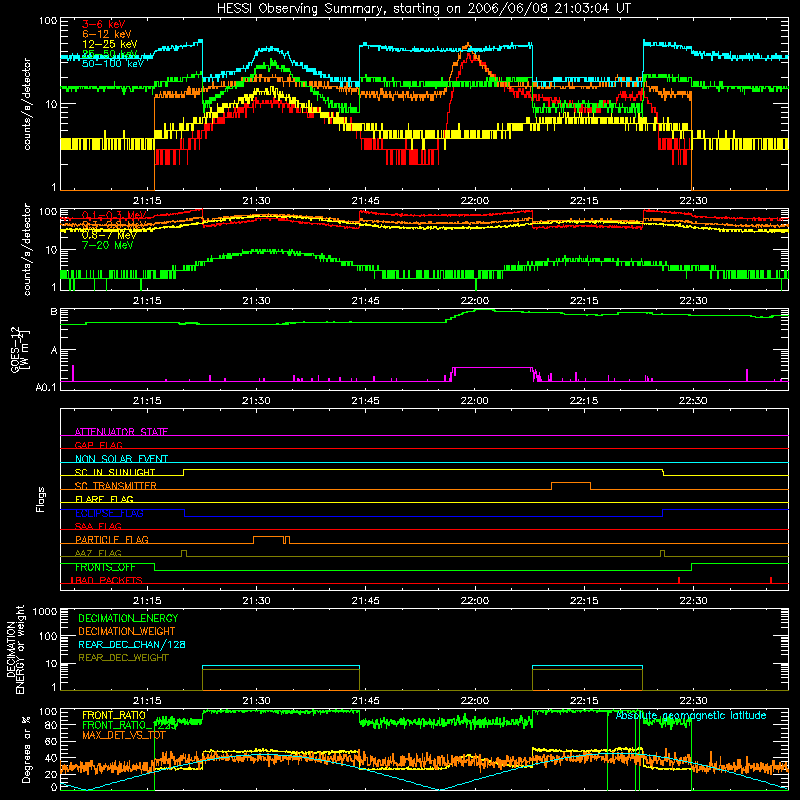Viewport: 800px width, 800px height.
Task: Click the ECLIPSE_FLAG label
Action: [x=109, y=513]
